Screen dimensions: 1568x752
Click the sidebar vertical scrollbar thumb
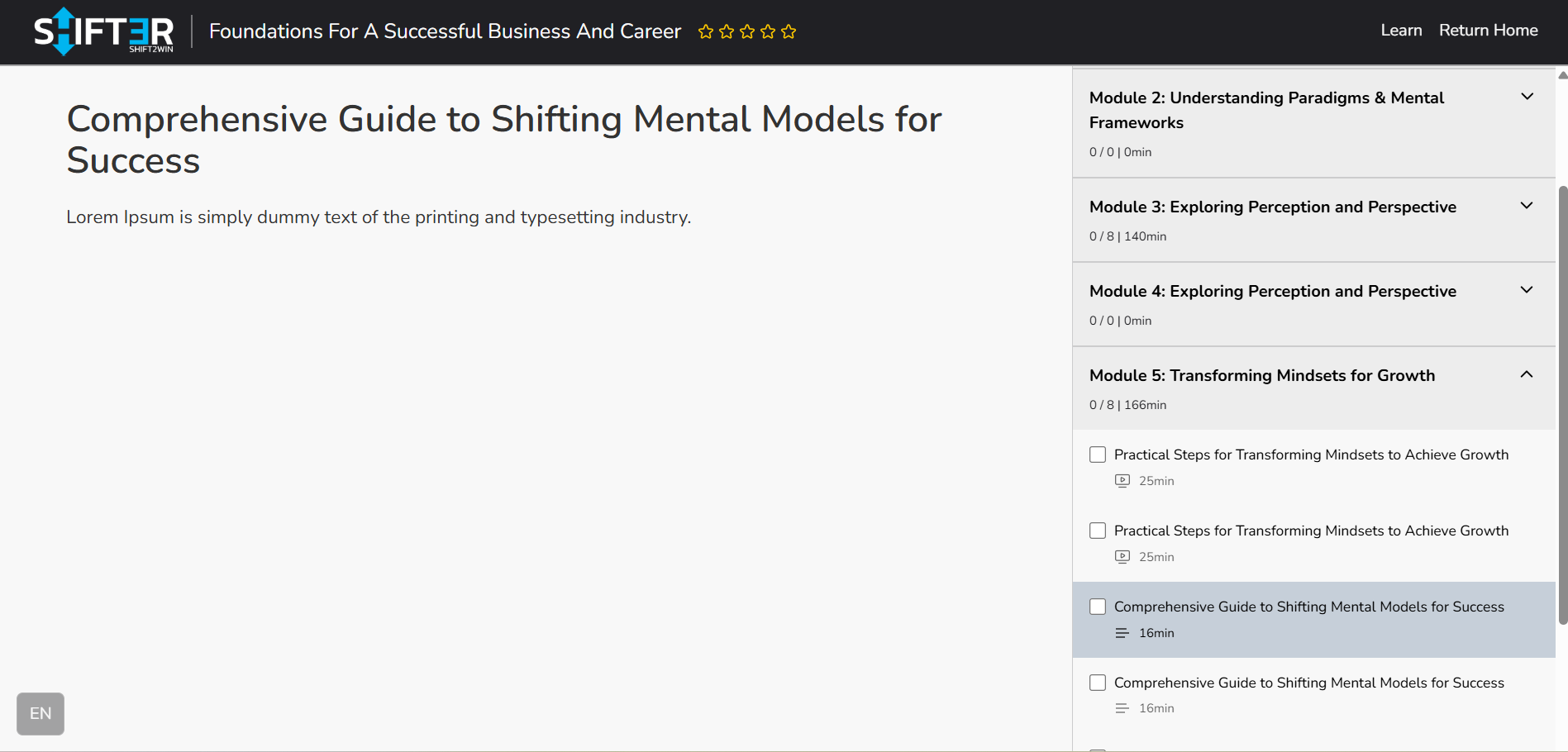coord(1562,405)
